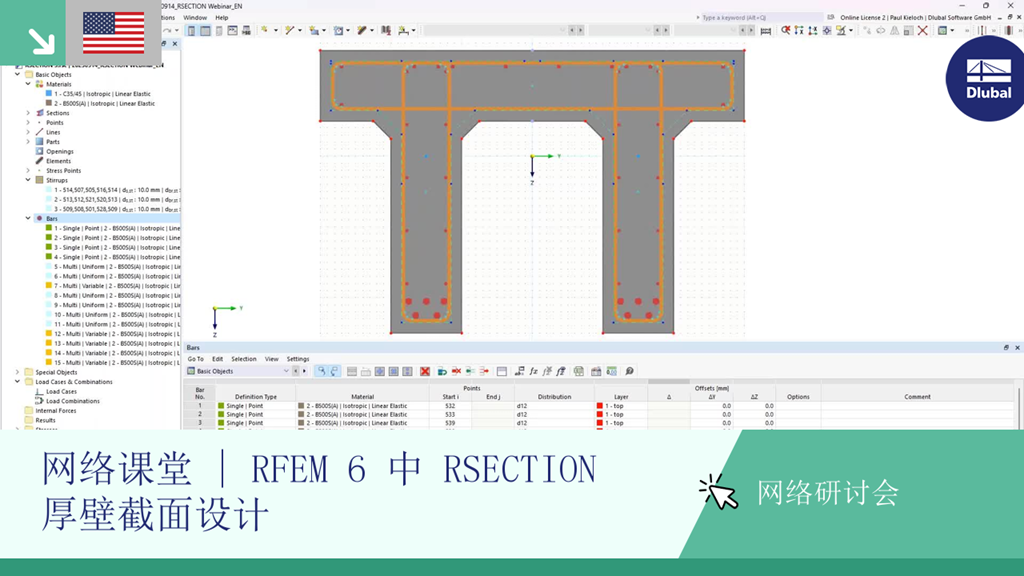Click the Sections icon in the navigator tree
This screenshot has width=1024, height=576.
[41, 113]
